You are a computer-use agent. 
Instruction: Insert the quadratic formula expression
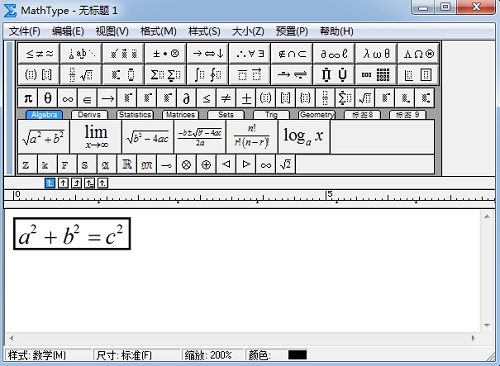200,137
